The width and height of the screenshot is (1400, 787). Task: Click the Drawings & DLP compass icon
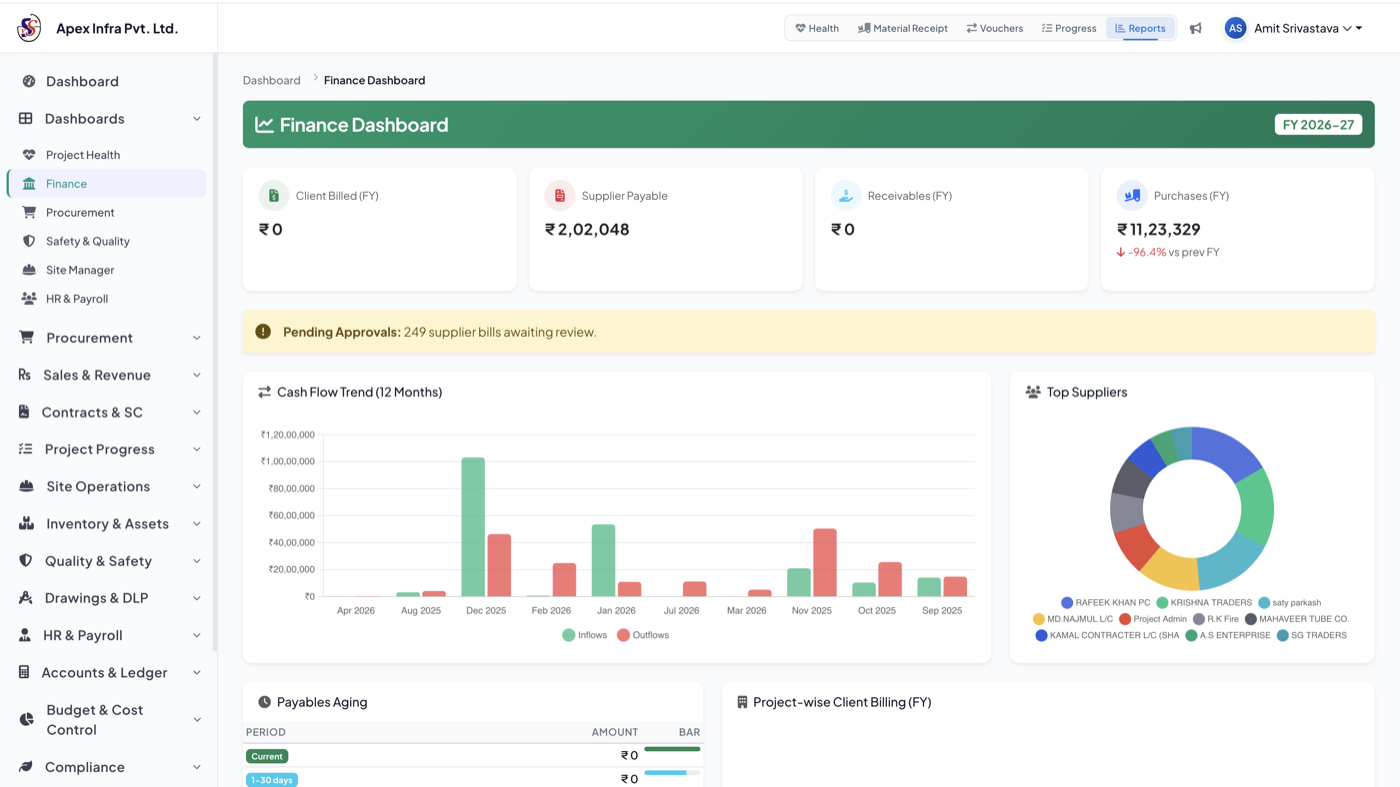25,598
